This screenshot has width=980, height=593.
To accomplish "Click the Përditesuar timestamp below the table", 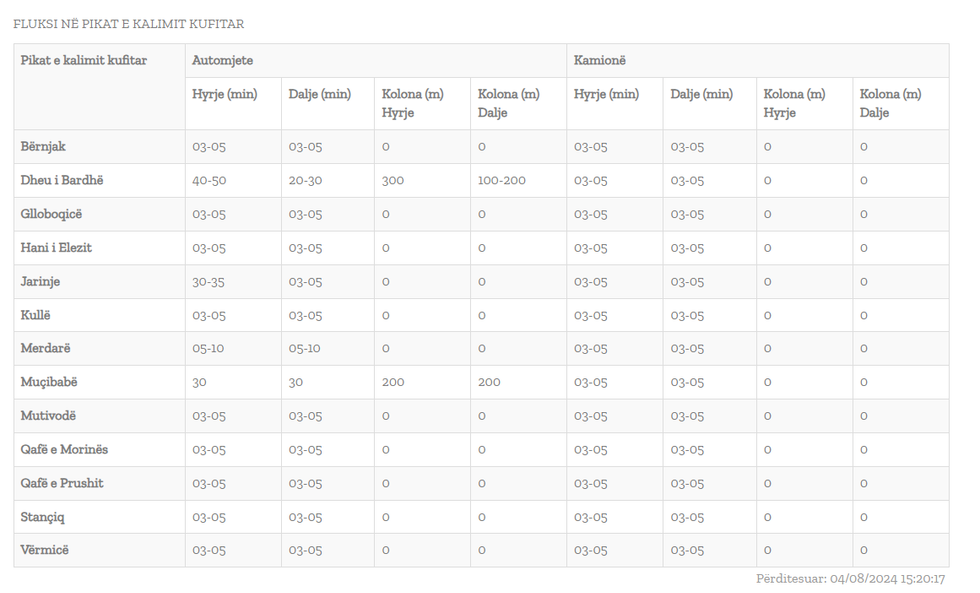I will 850,579.
